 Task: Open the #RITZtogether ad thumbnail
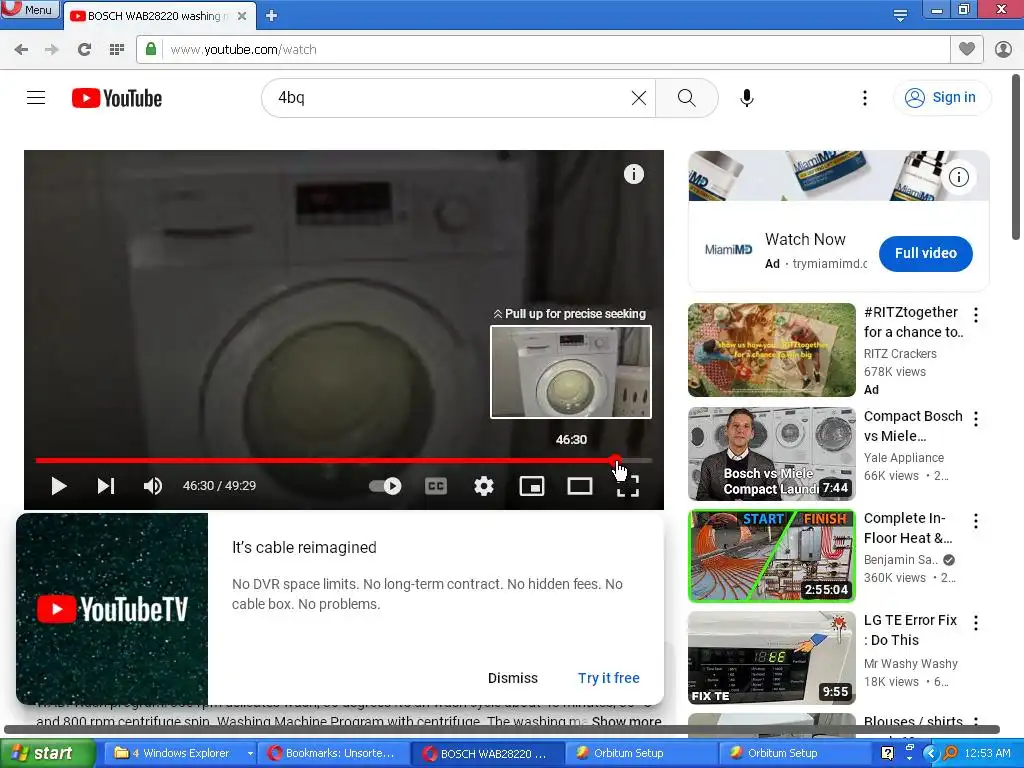click(x=771, y=349)
